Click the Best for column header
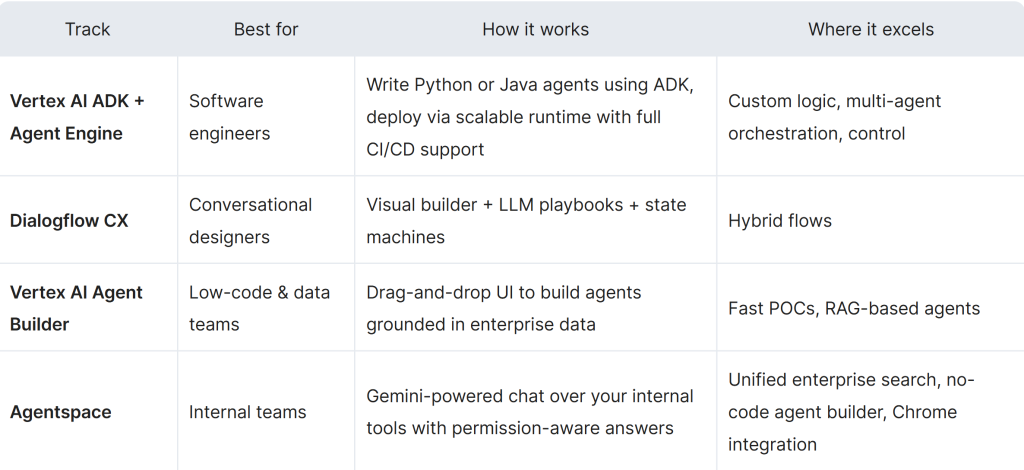Image resolution: width=1024 pixels, height=470 pixels. tap(266, 29)
